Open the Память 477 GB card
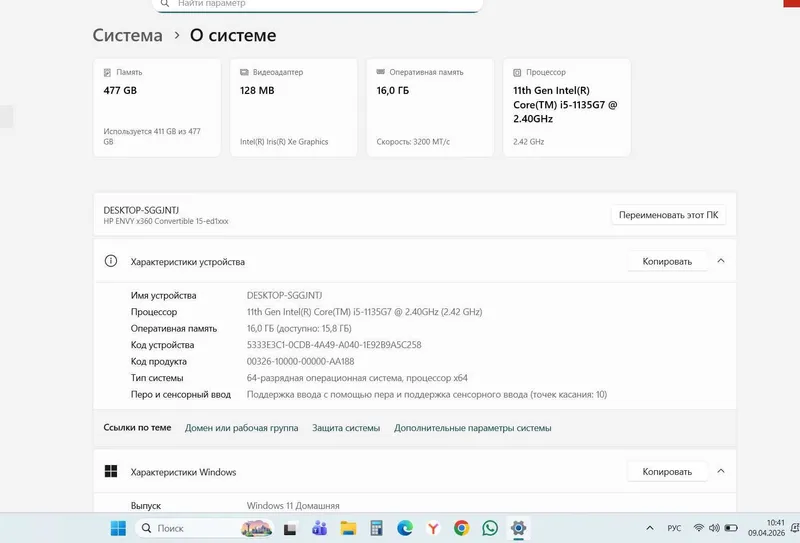Viewport: 800px width, 543px height. (x=157, y=108)
